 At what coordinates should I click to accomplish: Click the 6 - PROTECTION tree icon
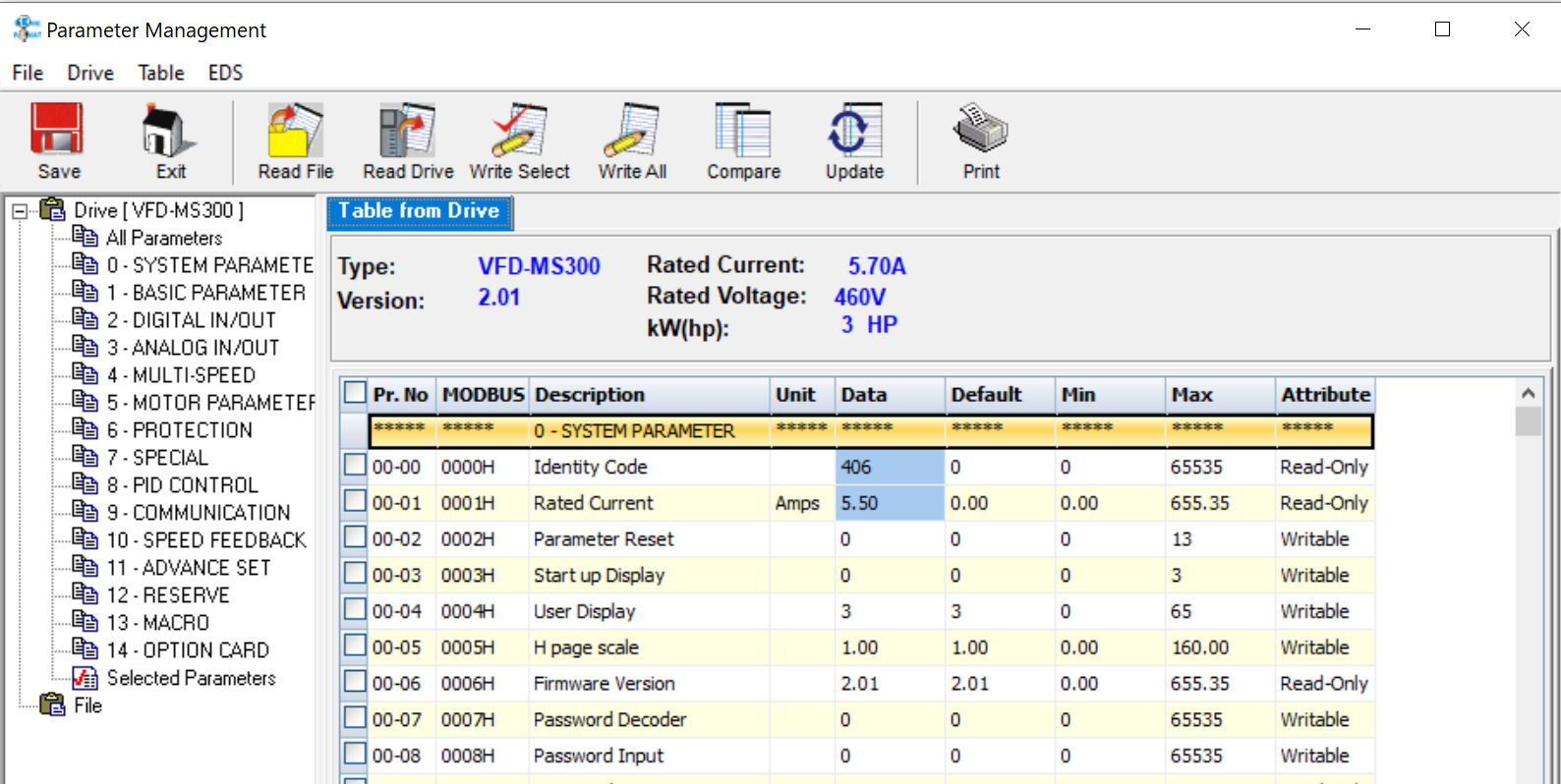tap(86, 429)
